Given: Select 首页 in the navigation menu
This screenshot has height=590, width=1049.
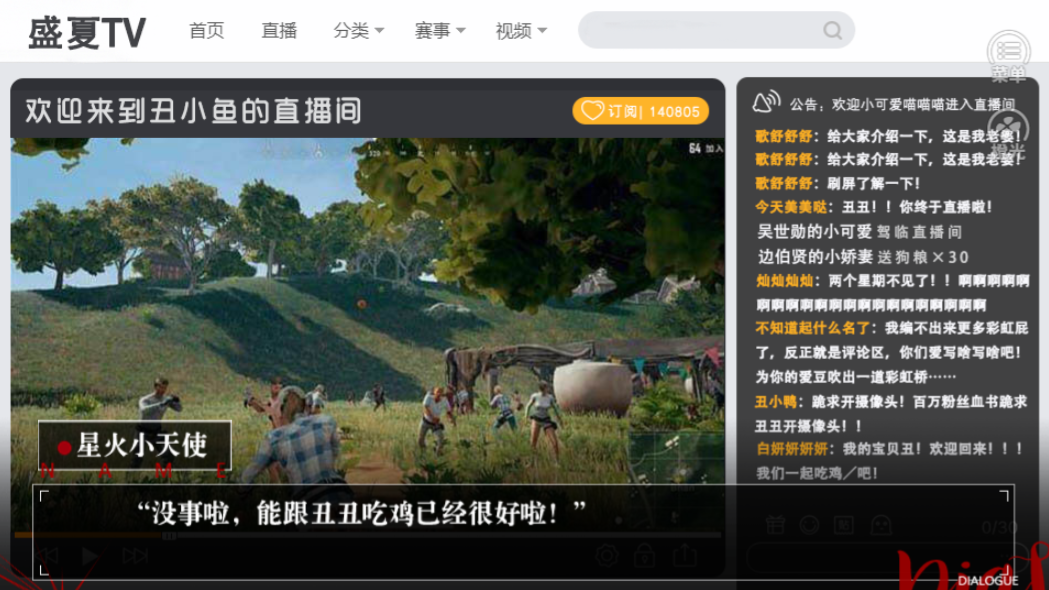Looking at the screenshot, I should 205,30.
